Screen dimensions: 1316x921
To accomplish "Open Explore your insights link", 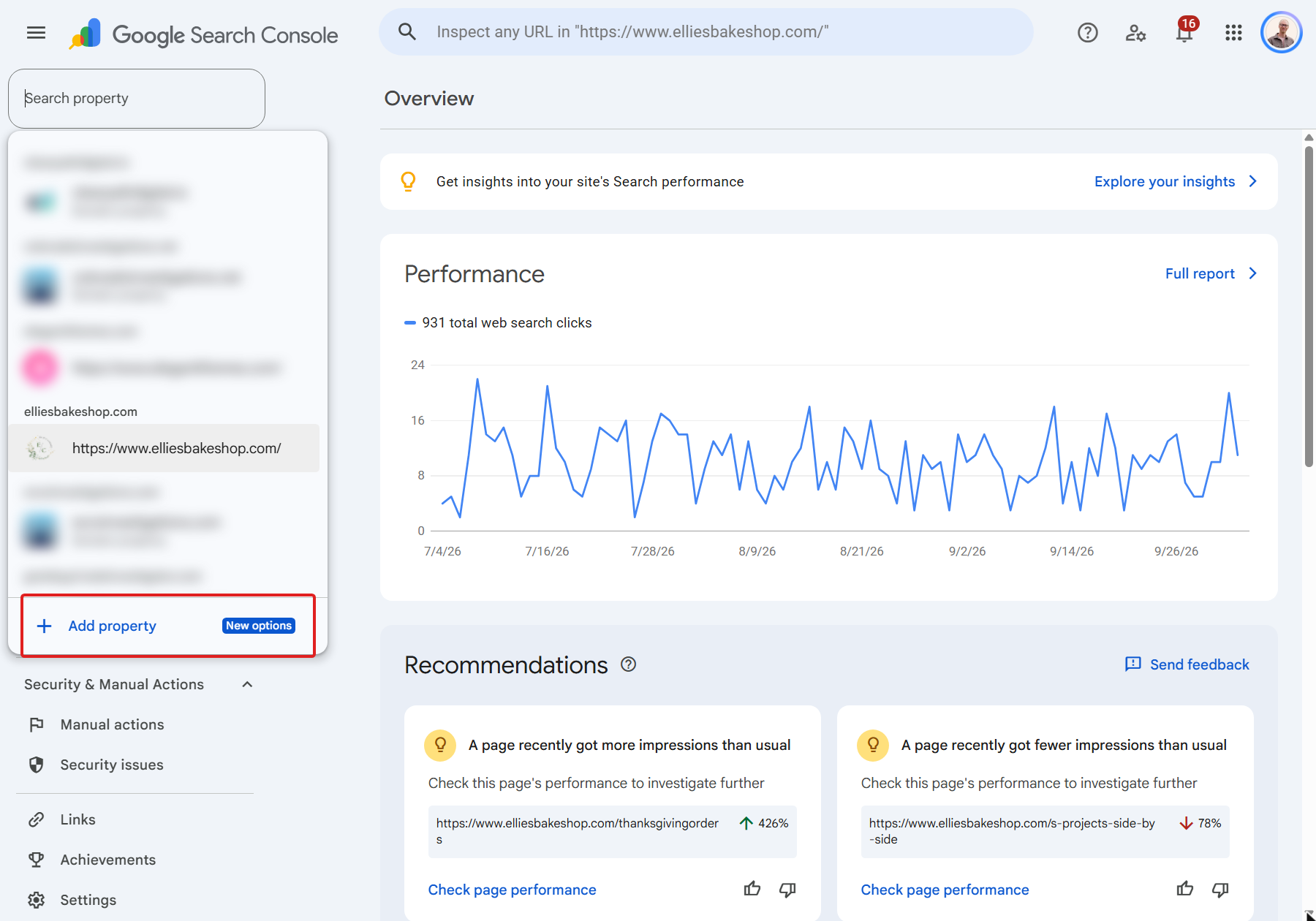I will [x=1165, y=181].
